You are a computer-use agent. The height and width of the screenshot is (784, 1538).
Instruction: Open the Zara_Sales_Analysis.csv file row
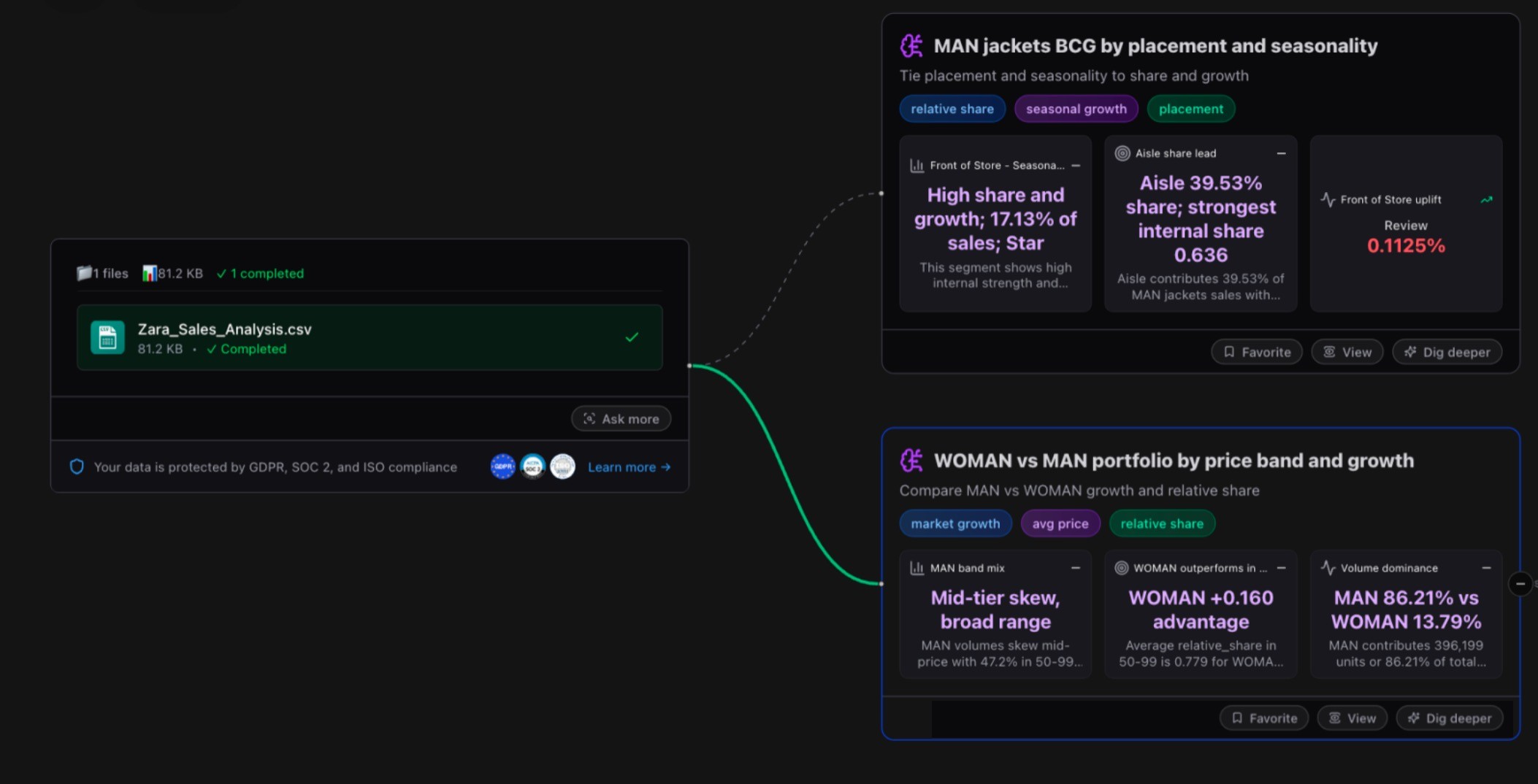370,337
